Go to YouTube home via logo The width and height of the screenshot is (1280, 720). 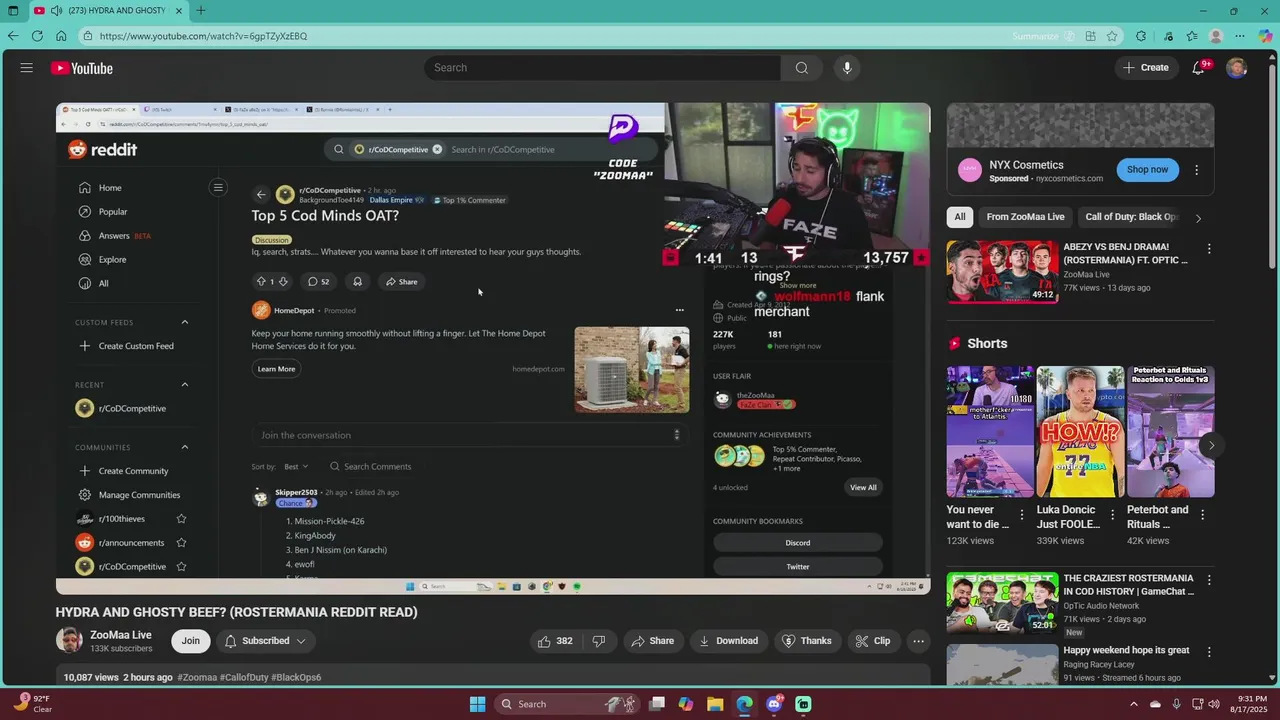coord(82,68)
